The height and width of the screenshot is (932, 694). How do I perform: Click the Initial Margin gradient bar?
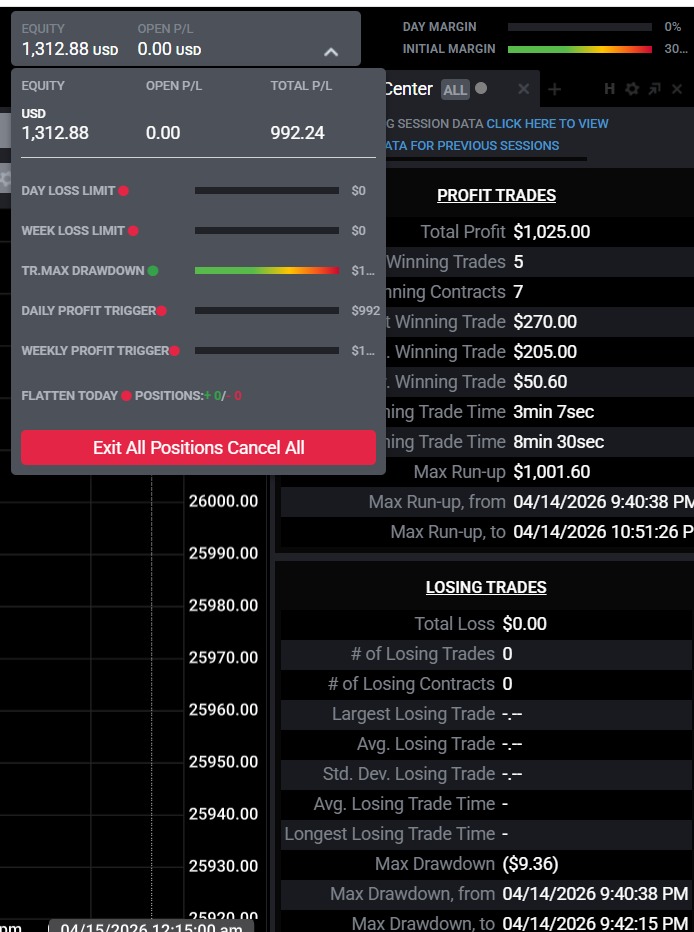click(x=580, y=48)
